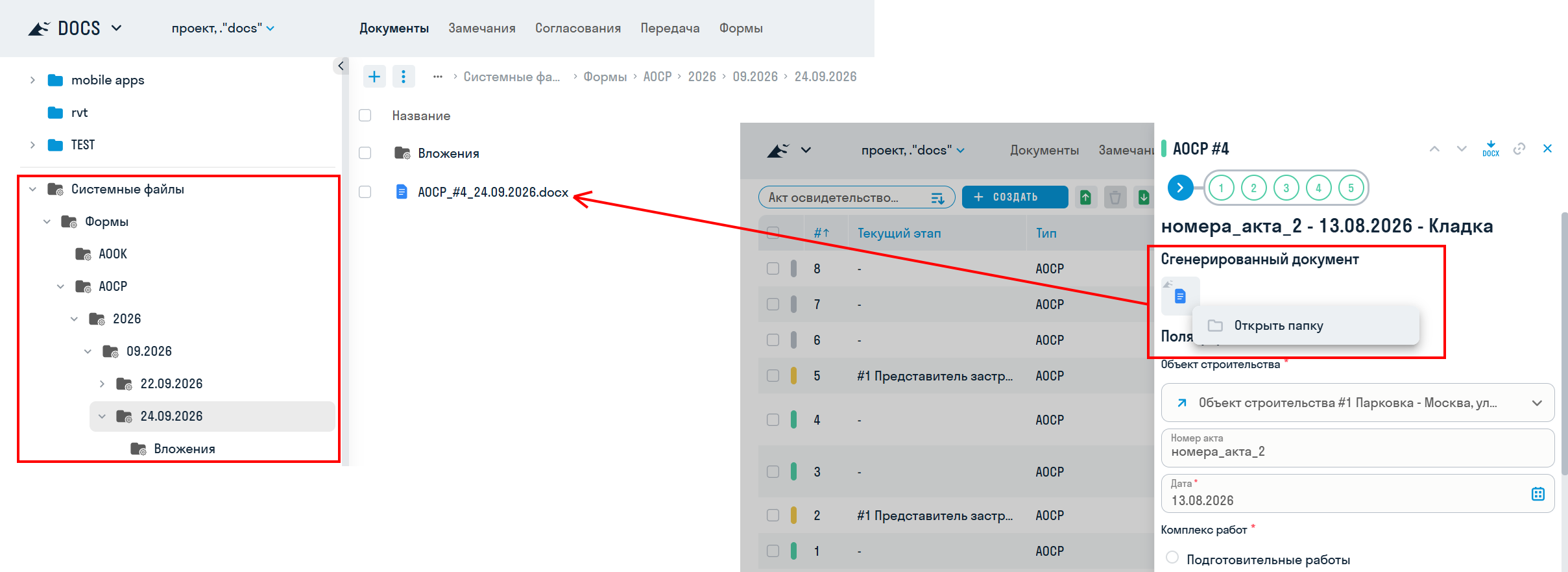Tick the select-all checkbox beside Название
Image resolution: width=1568 pixels, height=572 pixels.
[x=365, y=116]
